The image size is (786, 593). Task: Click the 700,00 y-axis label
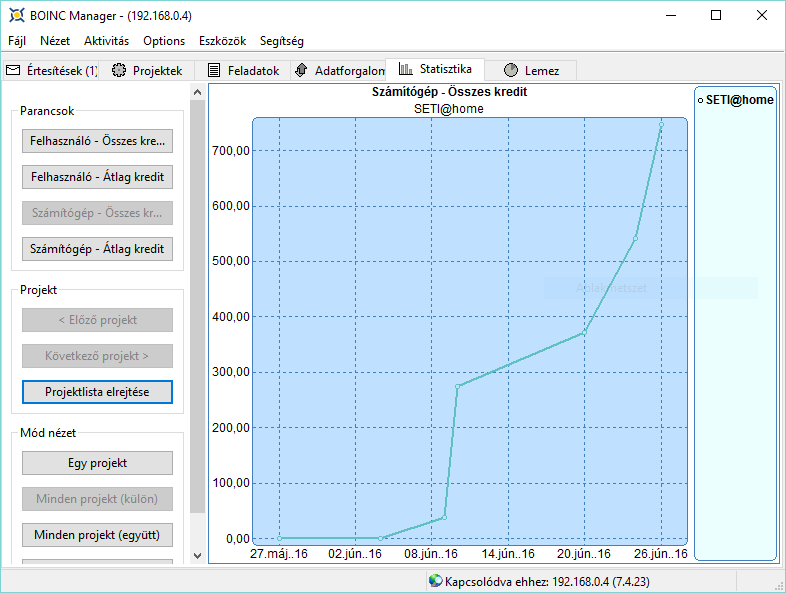pos(231,151)
